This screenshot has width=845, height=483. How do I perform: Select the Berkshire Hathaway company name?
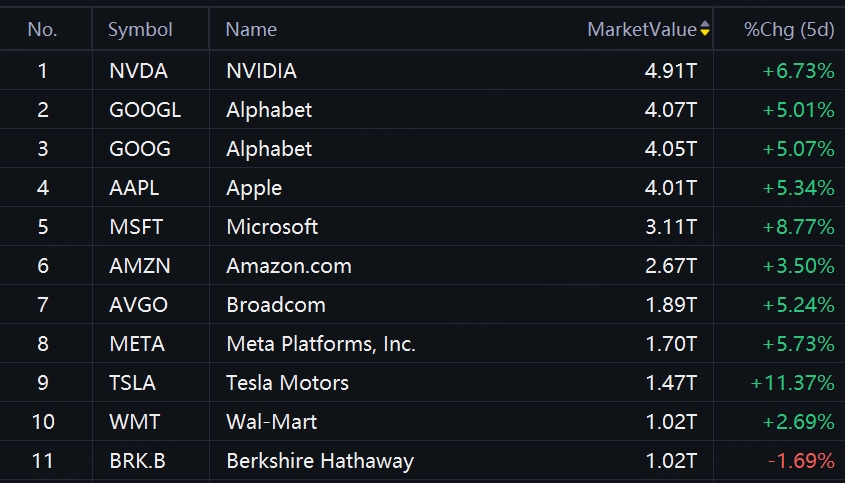pyautogui.click(x=320, y=461)
